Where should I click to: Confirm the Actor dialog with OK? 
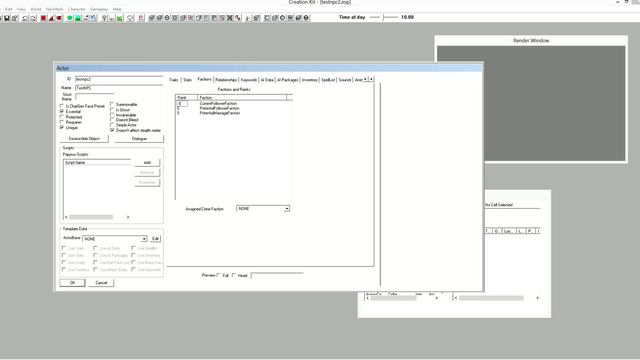[72, 283]
